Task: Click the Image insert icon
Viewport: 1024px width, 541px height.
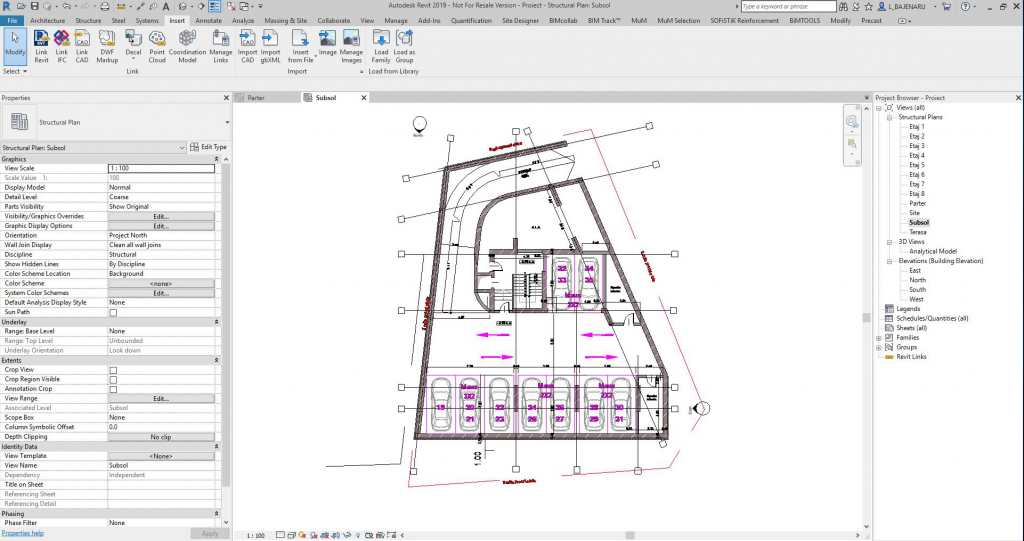Action: coord(327,39)
